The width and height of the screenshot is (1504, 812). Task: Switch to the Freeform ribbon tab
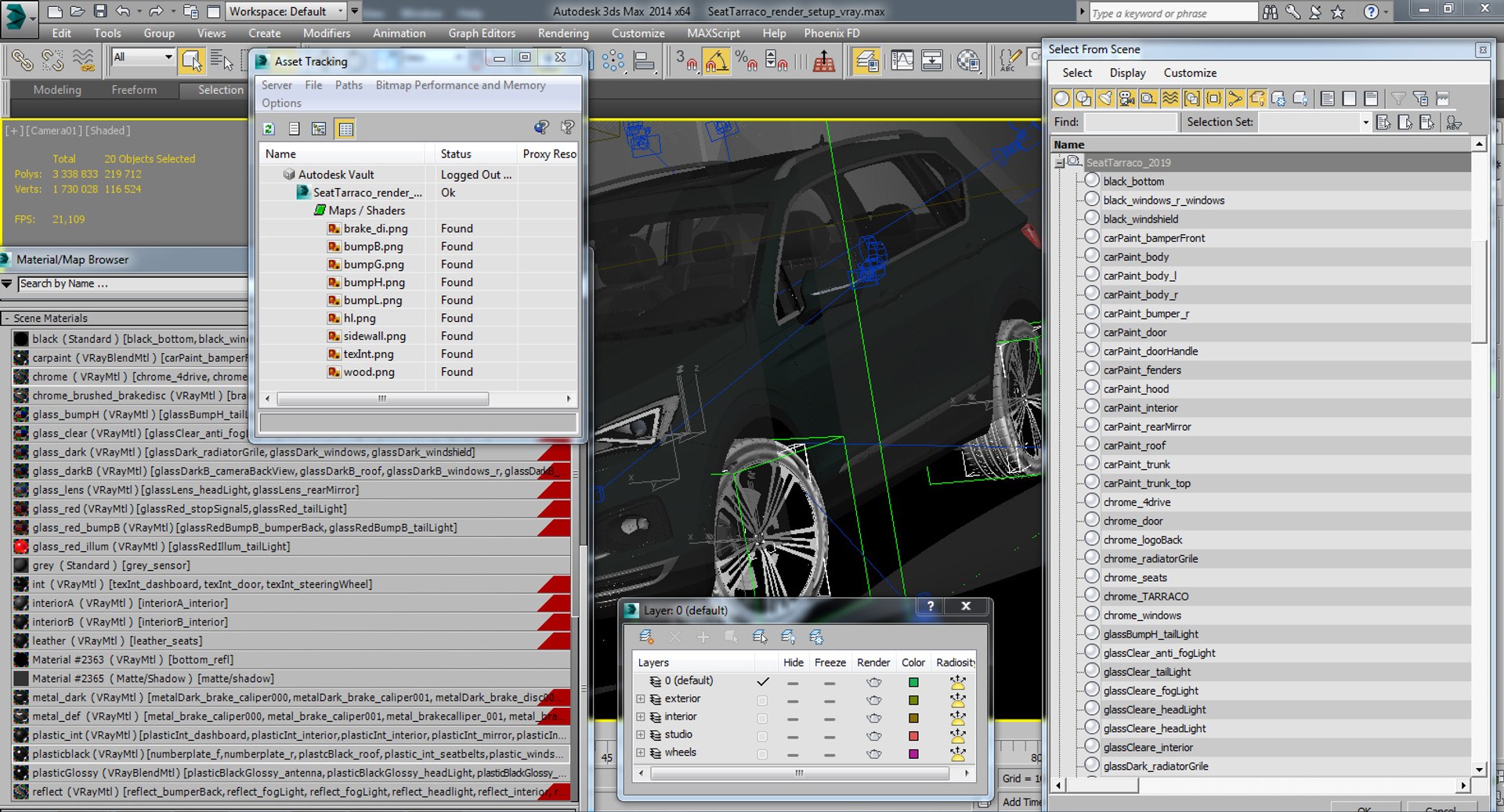(x=134, y=90)
